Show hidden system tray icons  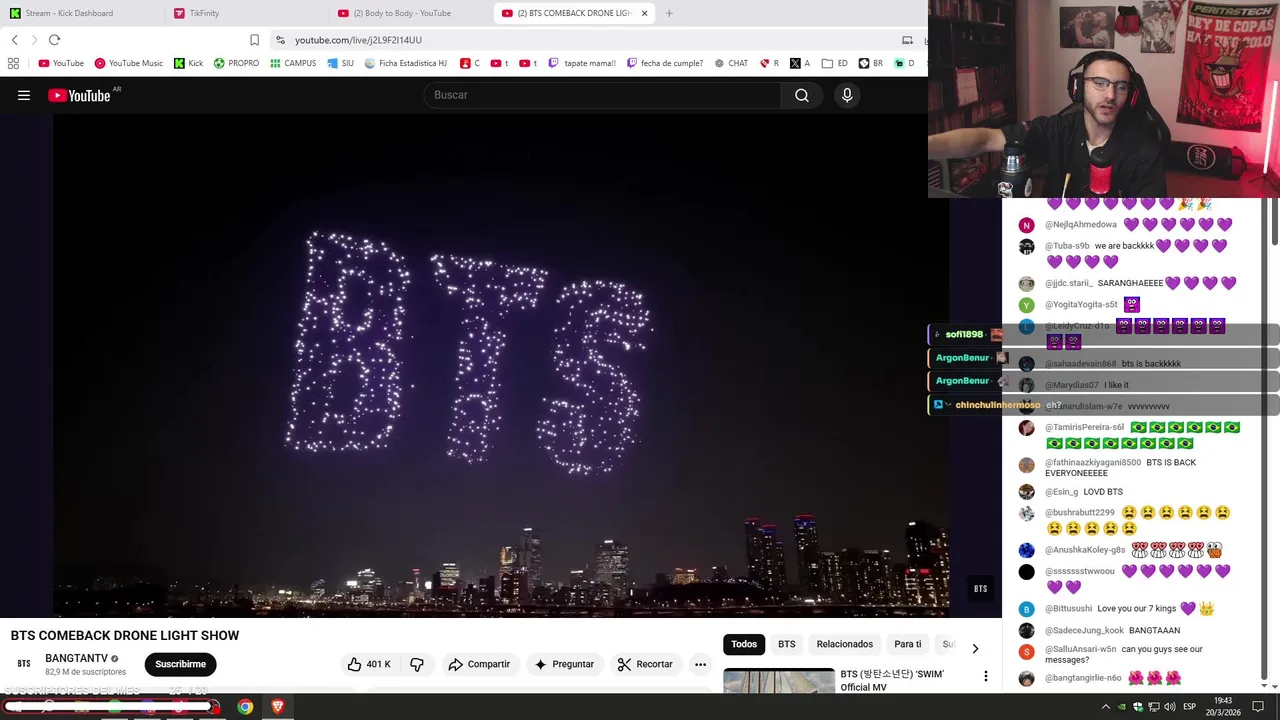(1105, 707)
